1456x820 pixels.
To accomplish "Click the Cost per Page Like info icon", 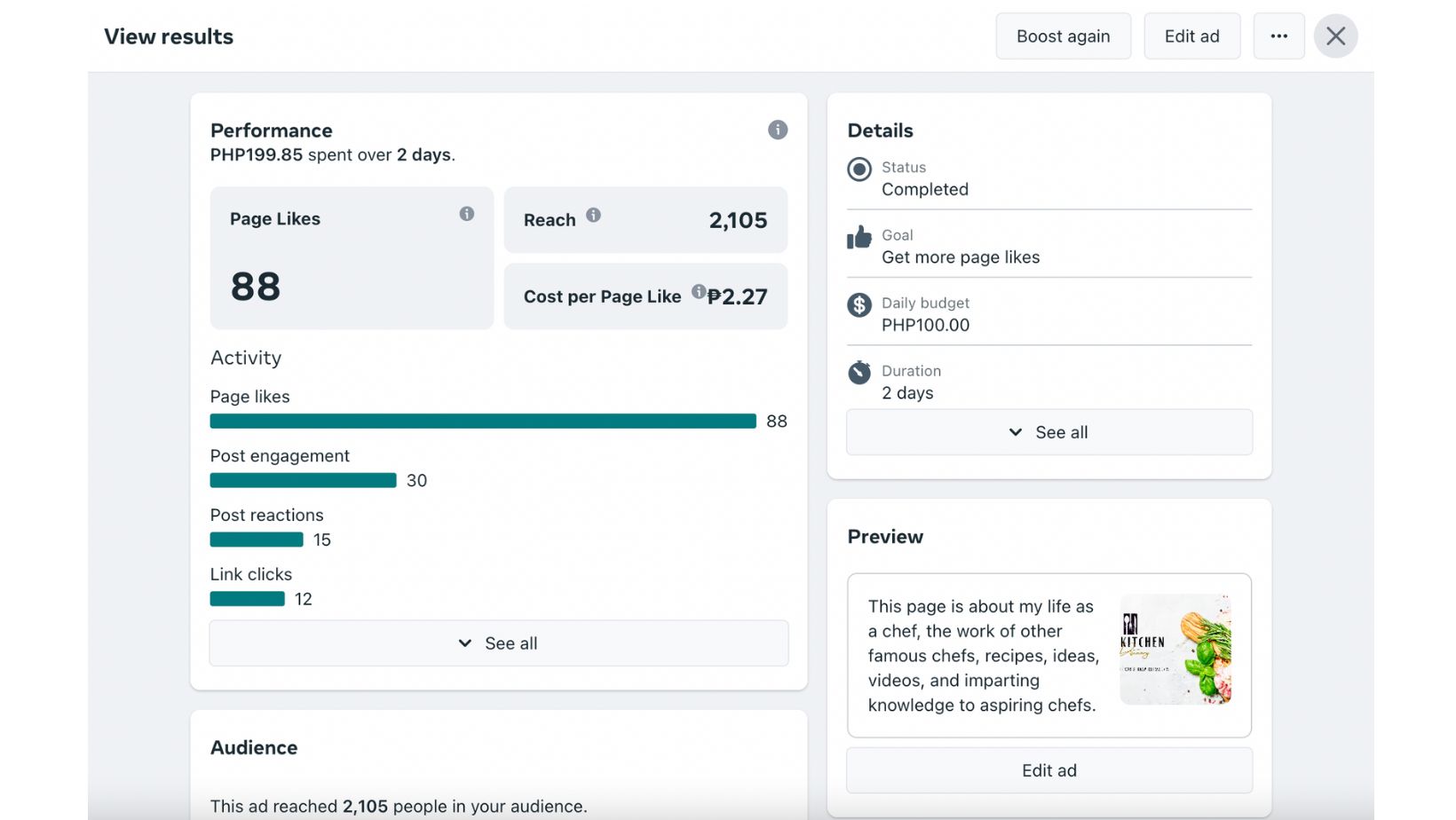I will point(699,291).
